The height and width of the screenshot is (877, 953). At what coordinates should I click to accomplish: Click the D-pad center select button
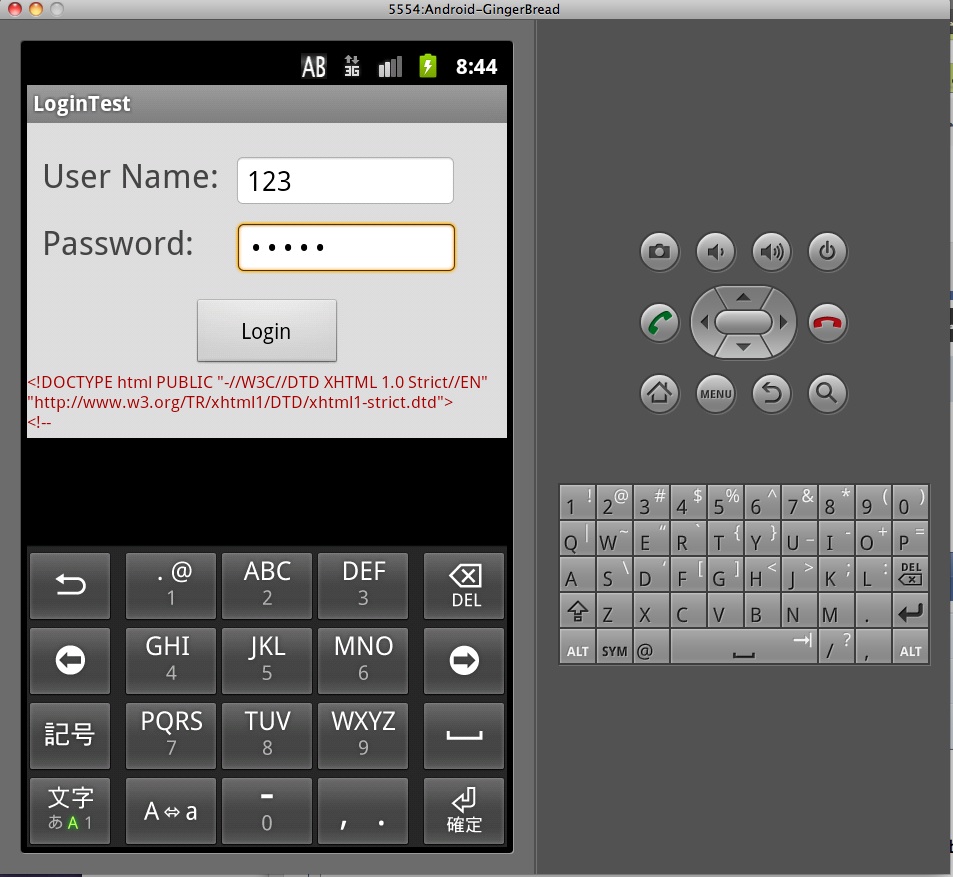point(743,322)
